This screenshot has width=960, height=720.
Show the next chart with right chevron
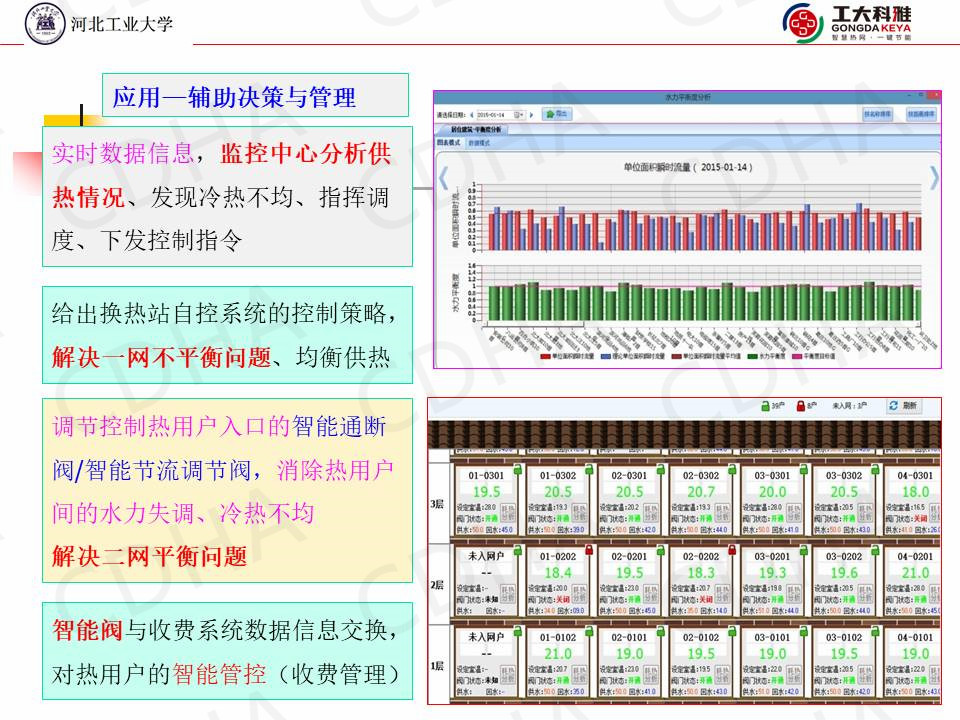934,178
